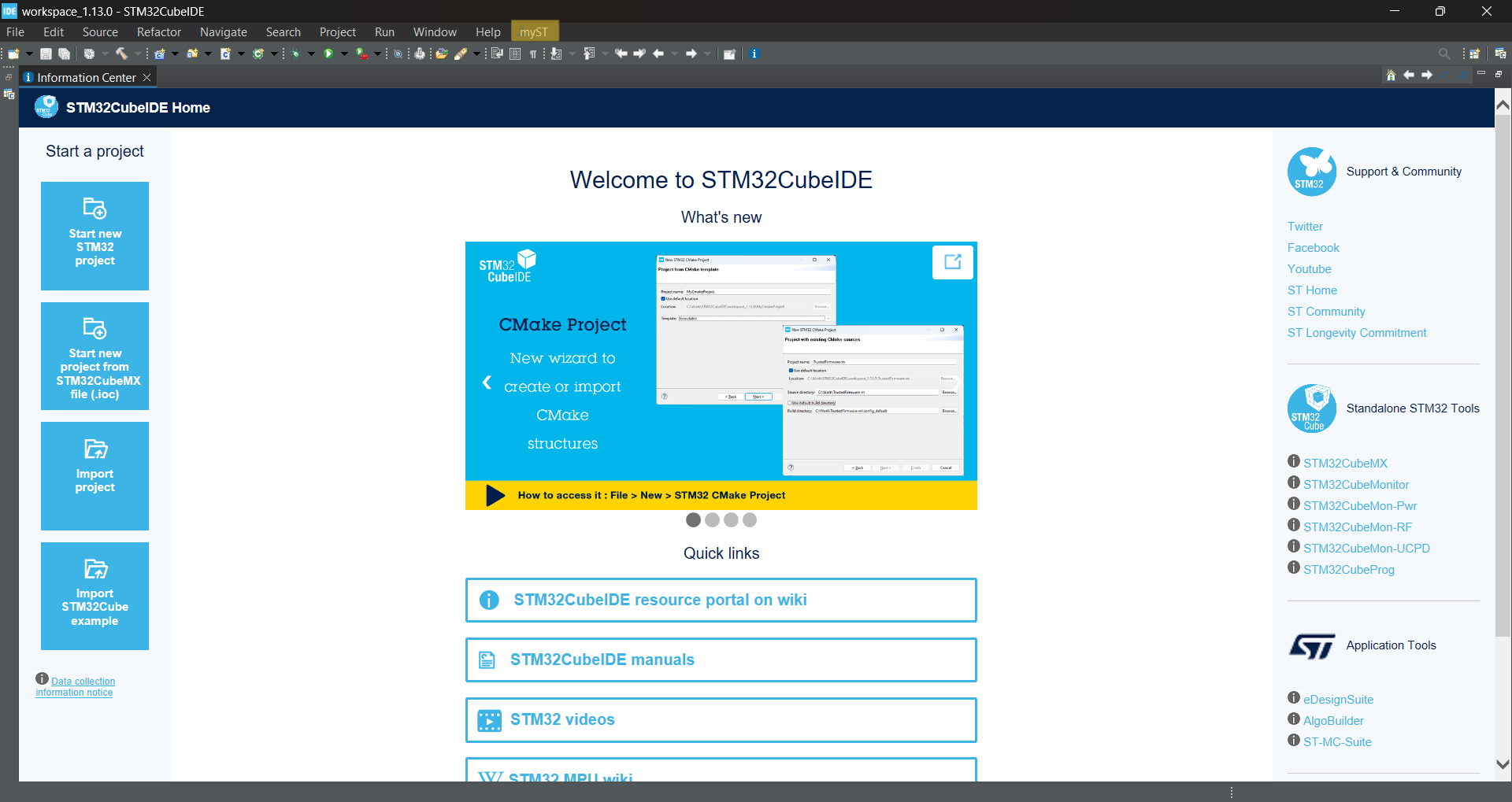Click the Build hammer icon
Viewport: 1512px width, 802px height.
tap(122, 53)
